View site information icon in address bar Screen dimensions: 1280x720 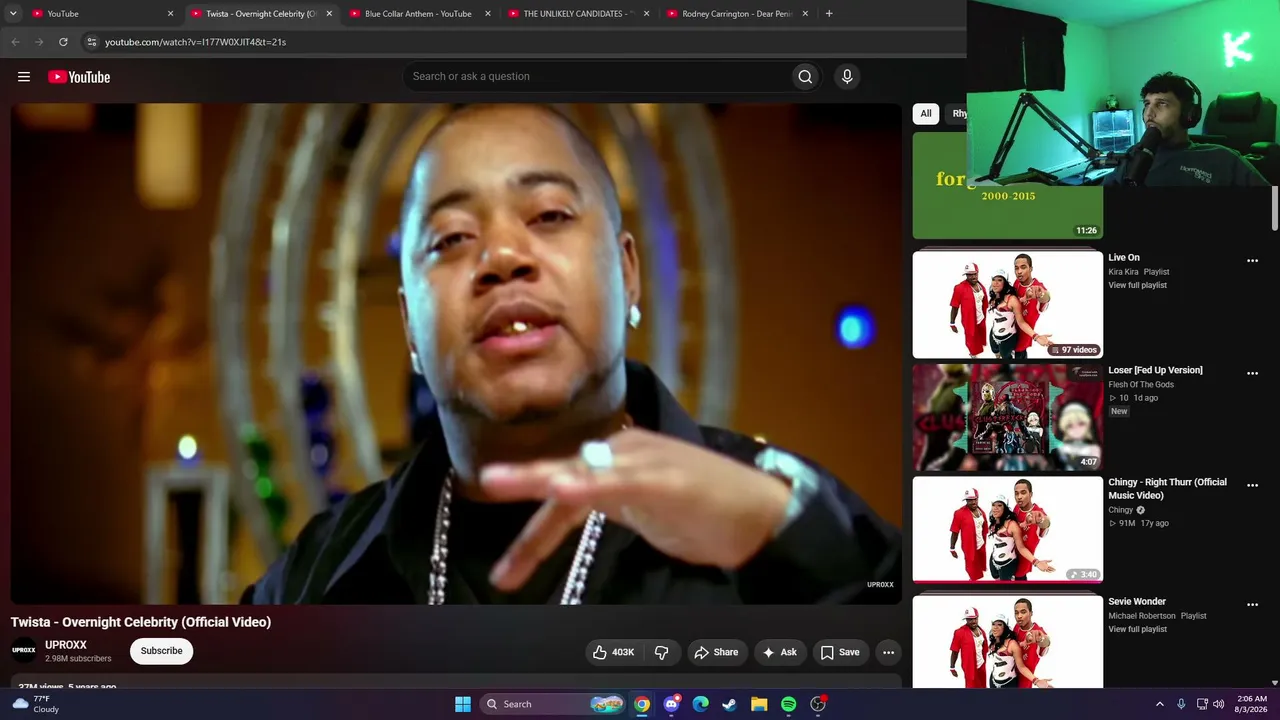[91, 42]
